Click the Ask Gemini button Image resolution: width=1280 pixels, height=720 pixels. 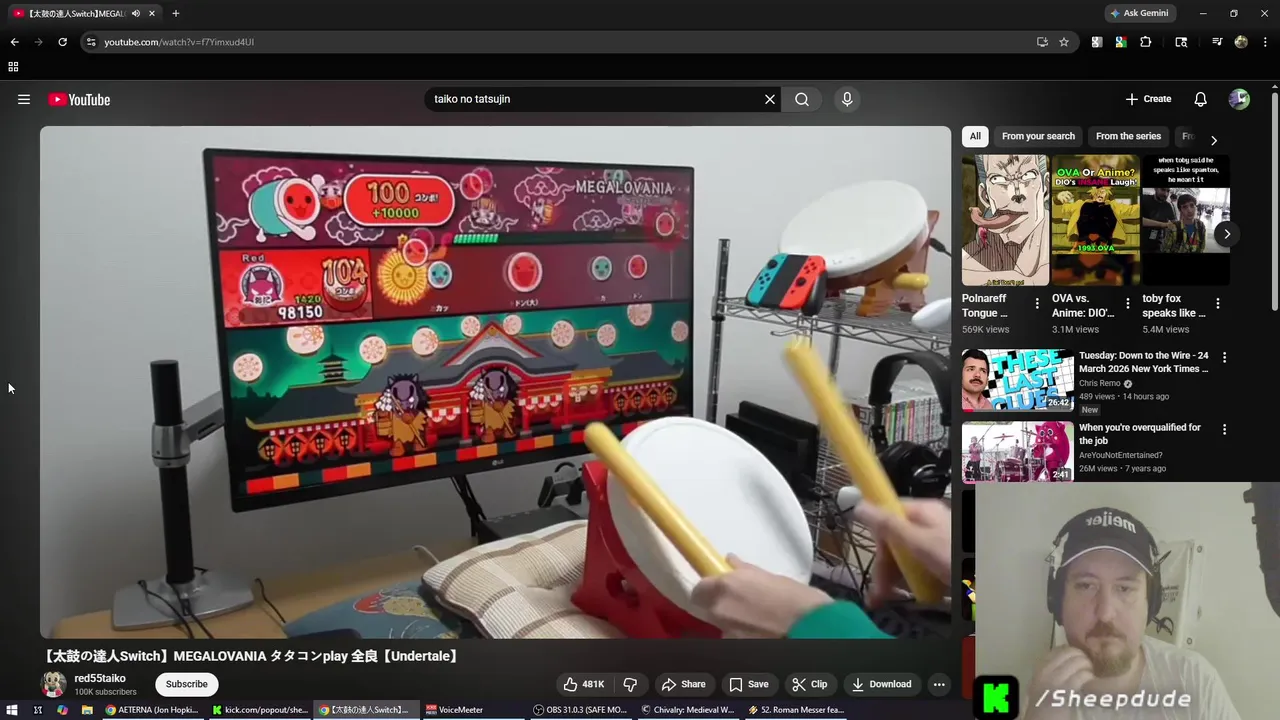tap(1138, 13)
